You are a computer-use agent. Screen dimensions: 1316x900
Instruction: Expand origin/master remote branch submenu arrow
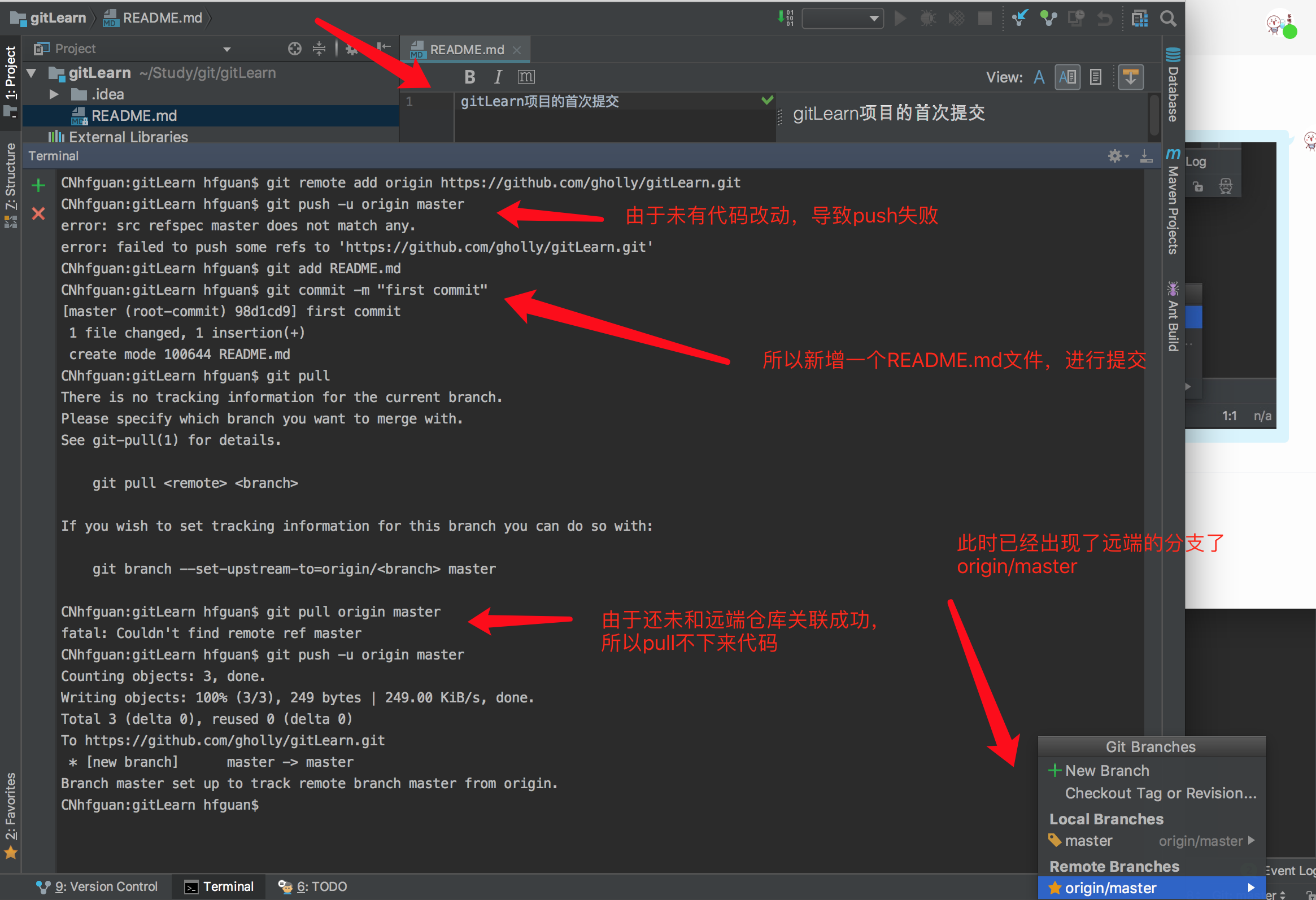[x=1252, y=888]
